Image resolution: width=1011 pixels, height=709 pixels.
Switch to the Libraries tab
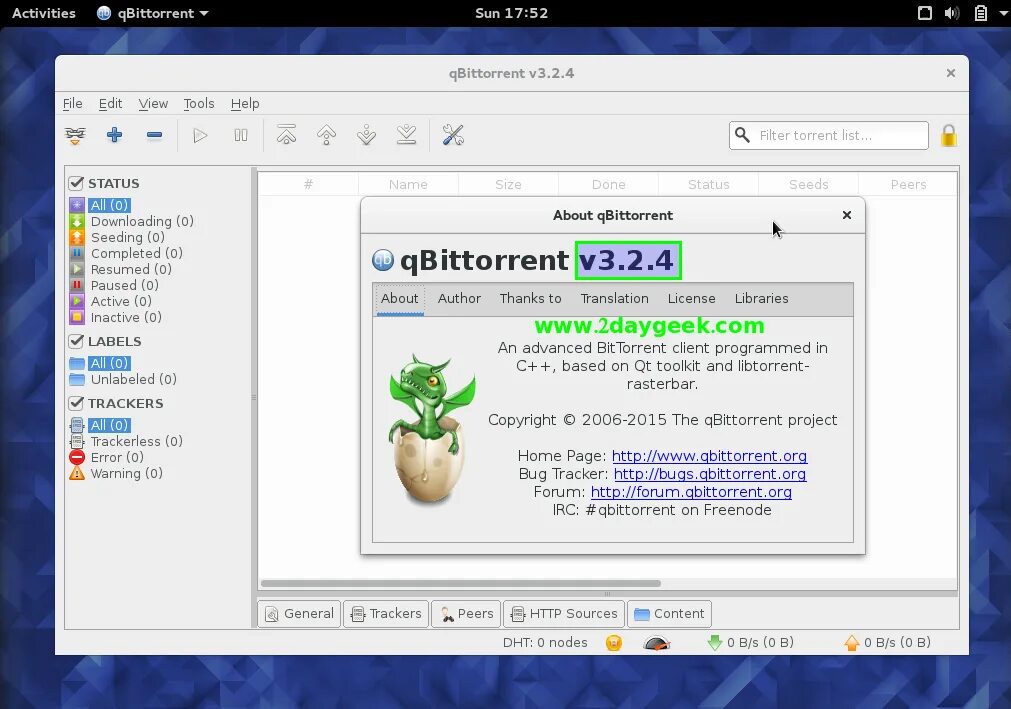(761, 298)
